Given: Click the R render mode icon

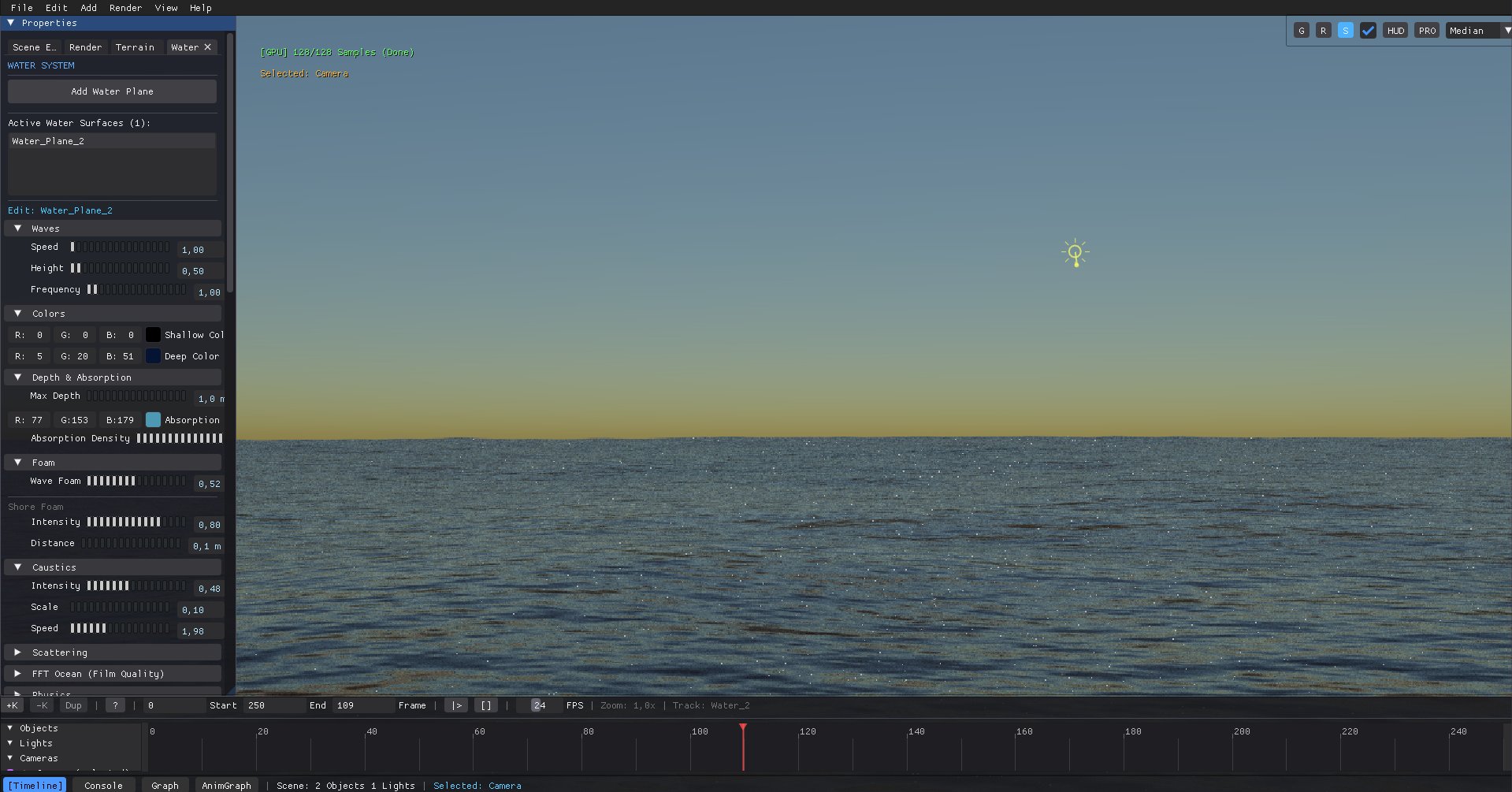Looking at the screenshot, I should coord(1324,30).
